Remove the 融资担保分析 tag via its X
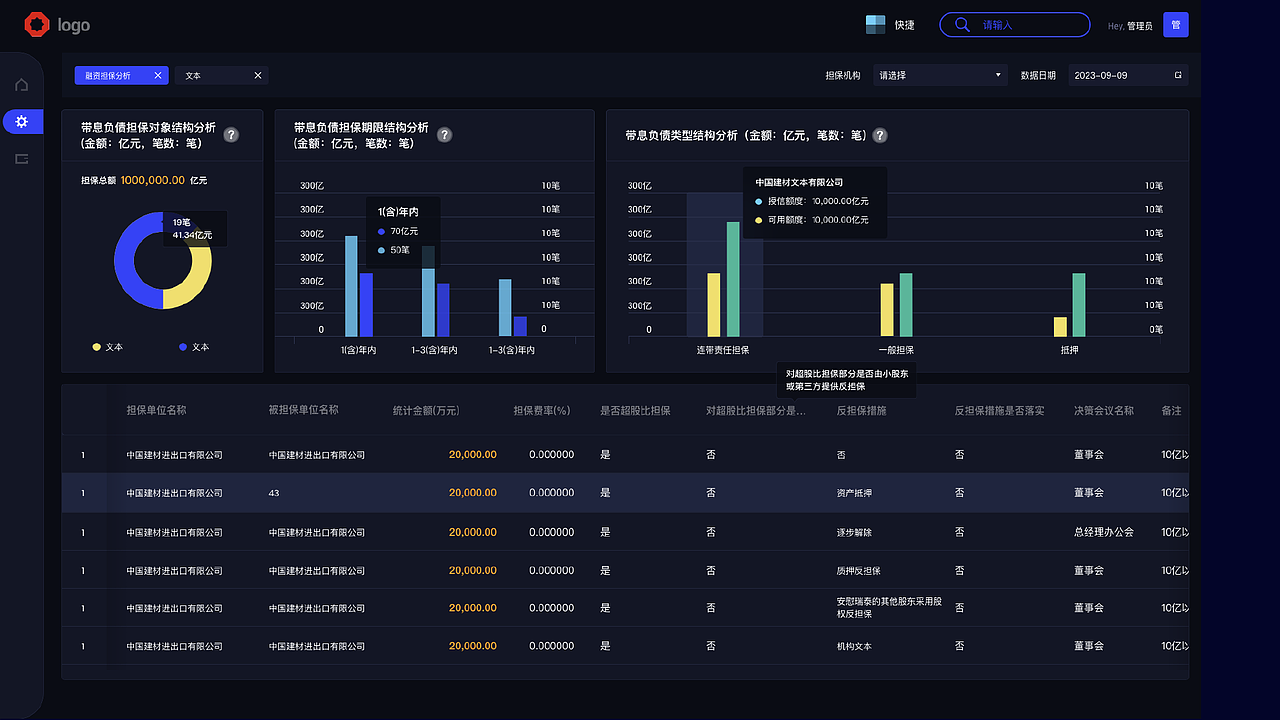The image size is (1280, 720). click(x=157, y=75)
